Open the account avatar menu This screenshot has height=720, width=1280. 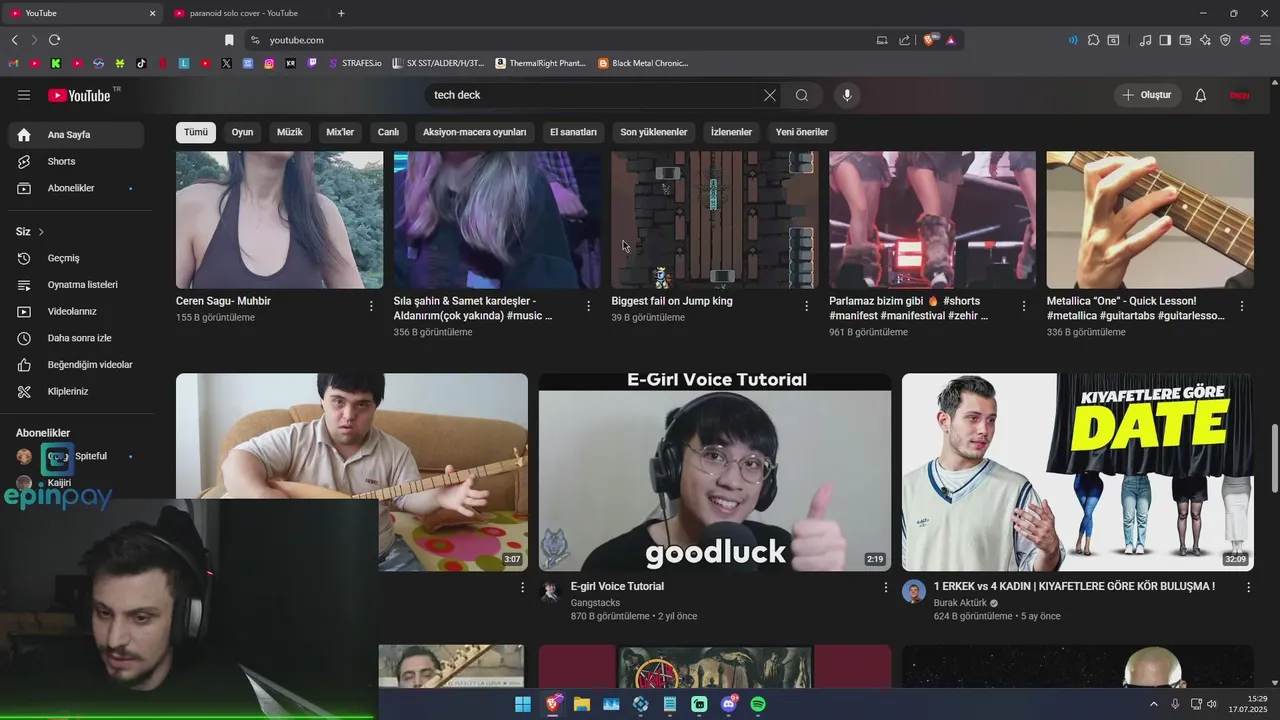(1239, 95)
